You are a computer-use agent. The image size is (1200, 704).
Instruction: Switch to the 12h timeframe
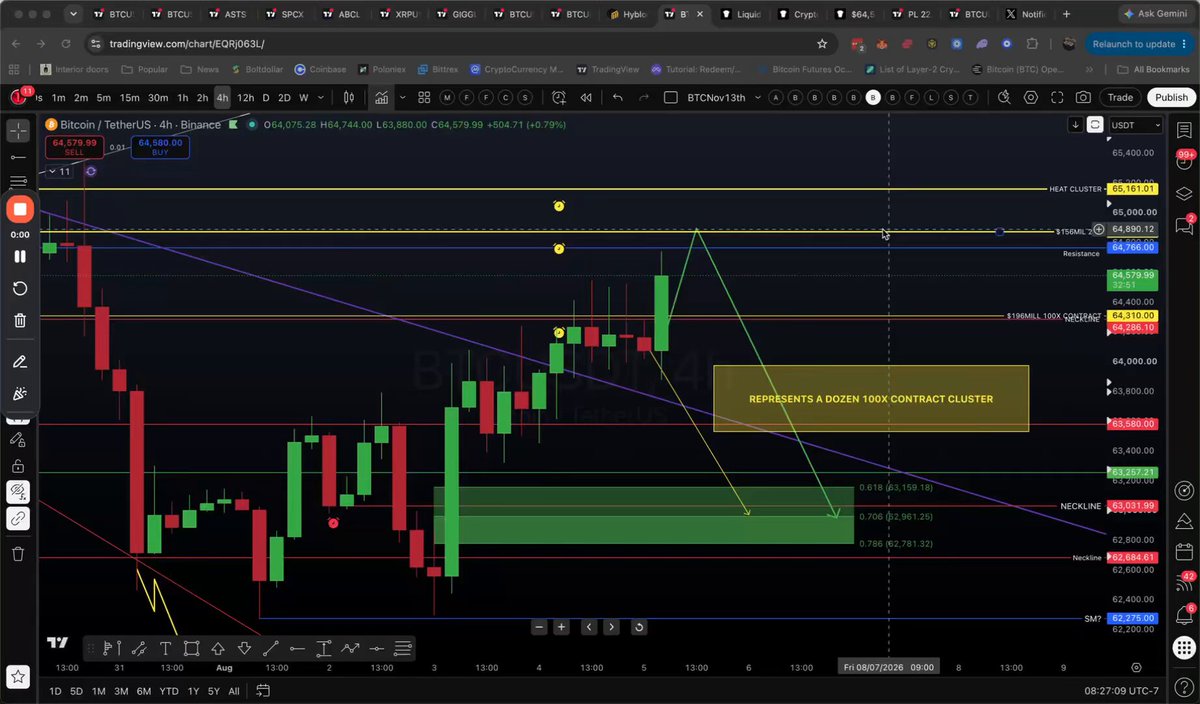click(x=245, y=97)
